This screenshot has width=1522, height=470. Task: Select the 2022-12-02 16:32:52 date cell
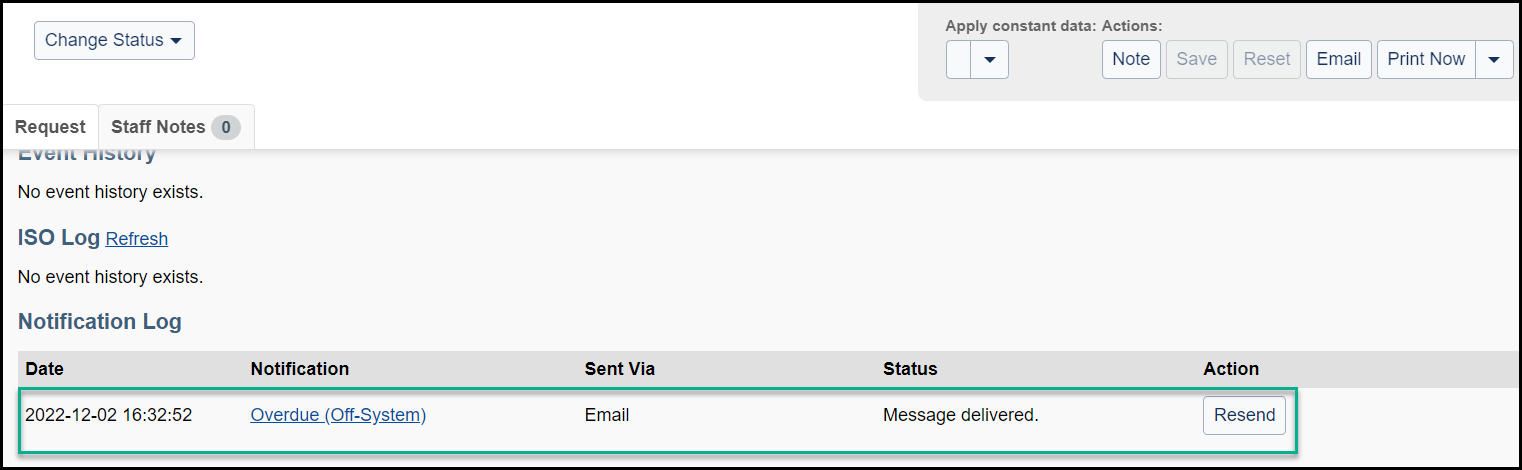(x=108, y=415)
